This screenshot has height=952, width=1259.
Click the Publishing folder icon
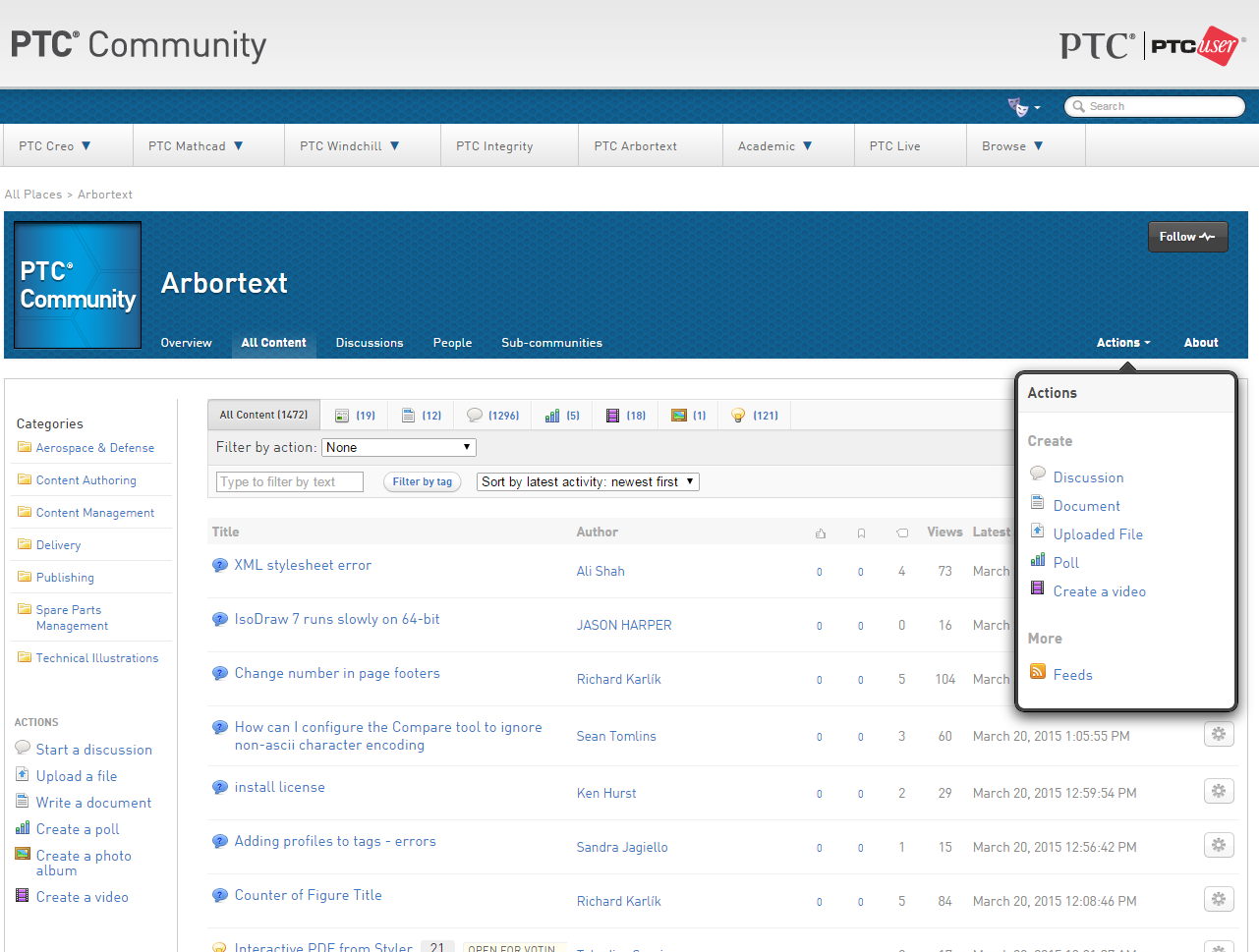[25, 577]
